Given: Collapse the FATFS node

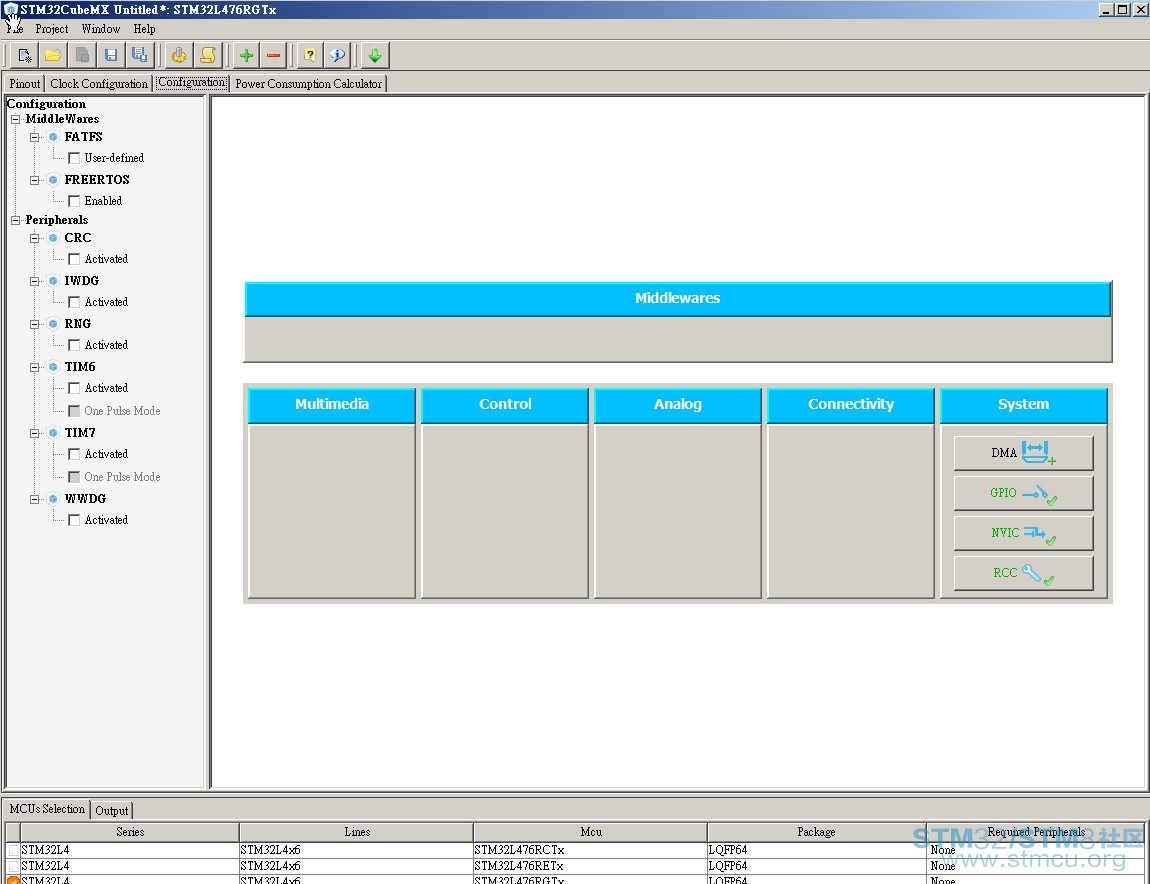Looking at the screenshot, I should [34, 137].
